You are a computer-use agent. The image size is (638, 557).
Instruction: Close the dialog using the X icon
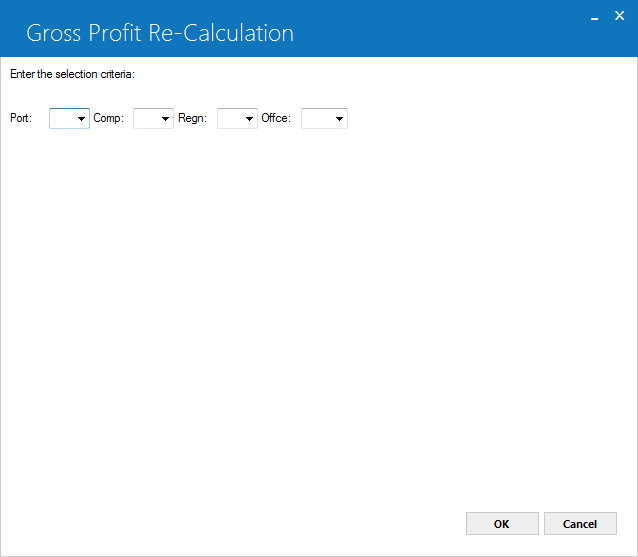point(619,16)
